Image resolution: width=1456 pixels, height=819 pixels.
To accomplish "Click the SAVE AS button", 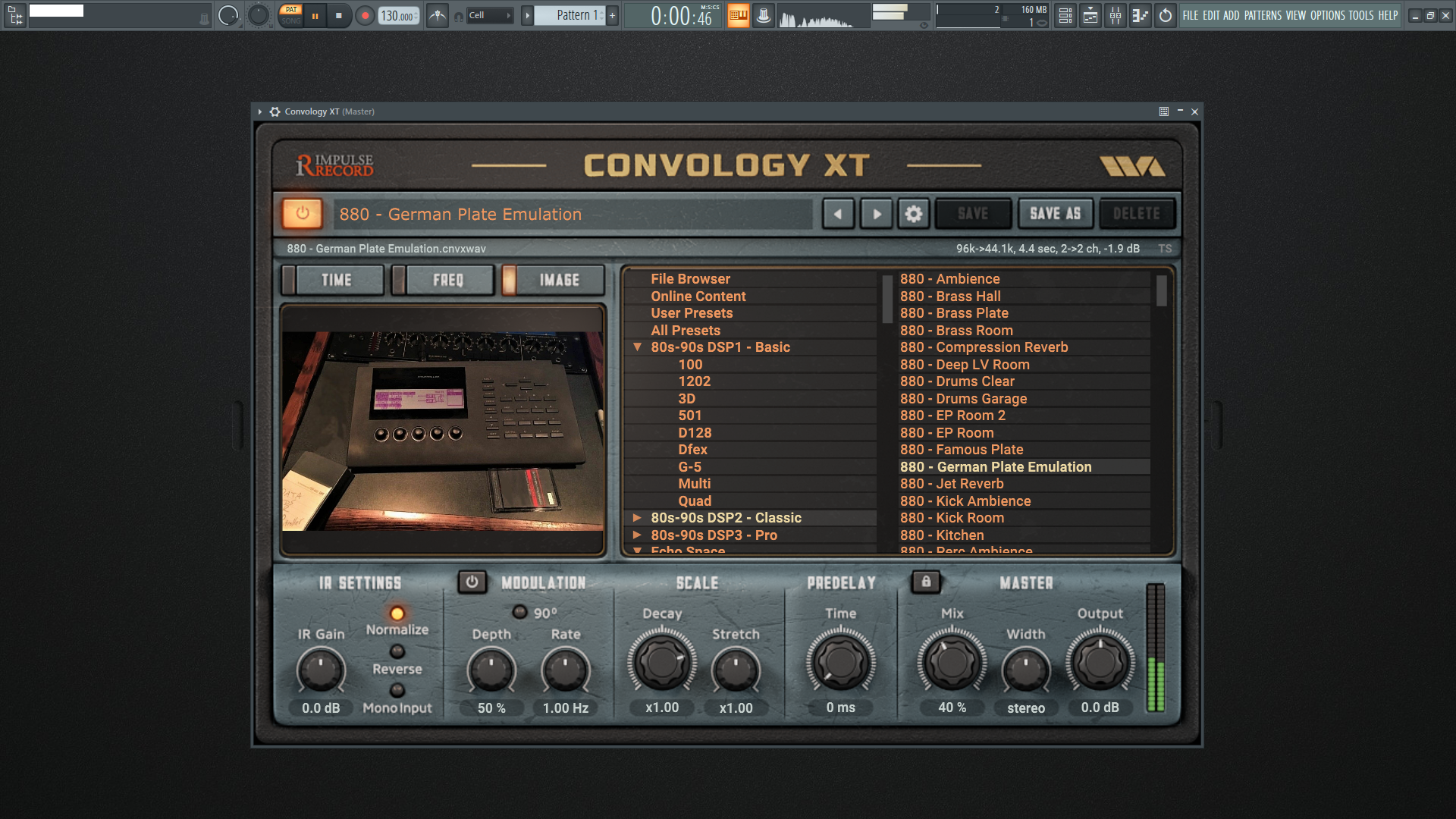I will point(1055,214).
